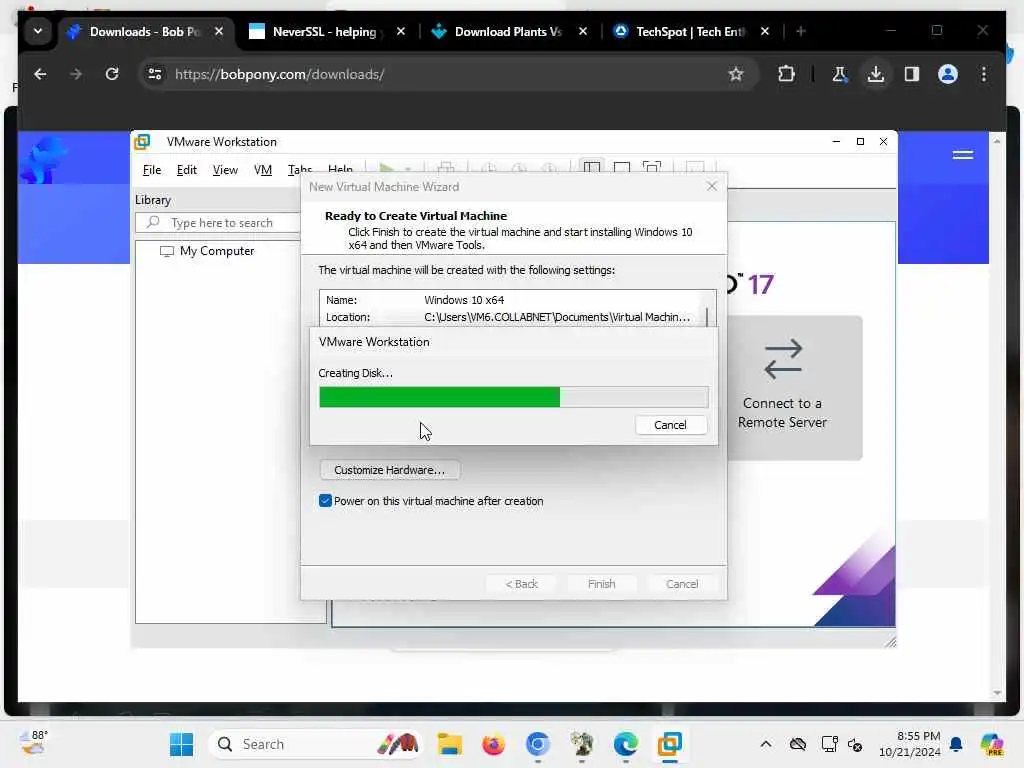Click Customize Hardware button

click(x=389, y=470)
